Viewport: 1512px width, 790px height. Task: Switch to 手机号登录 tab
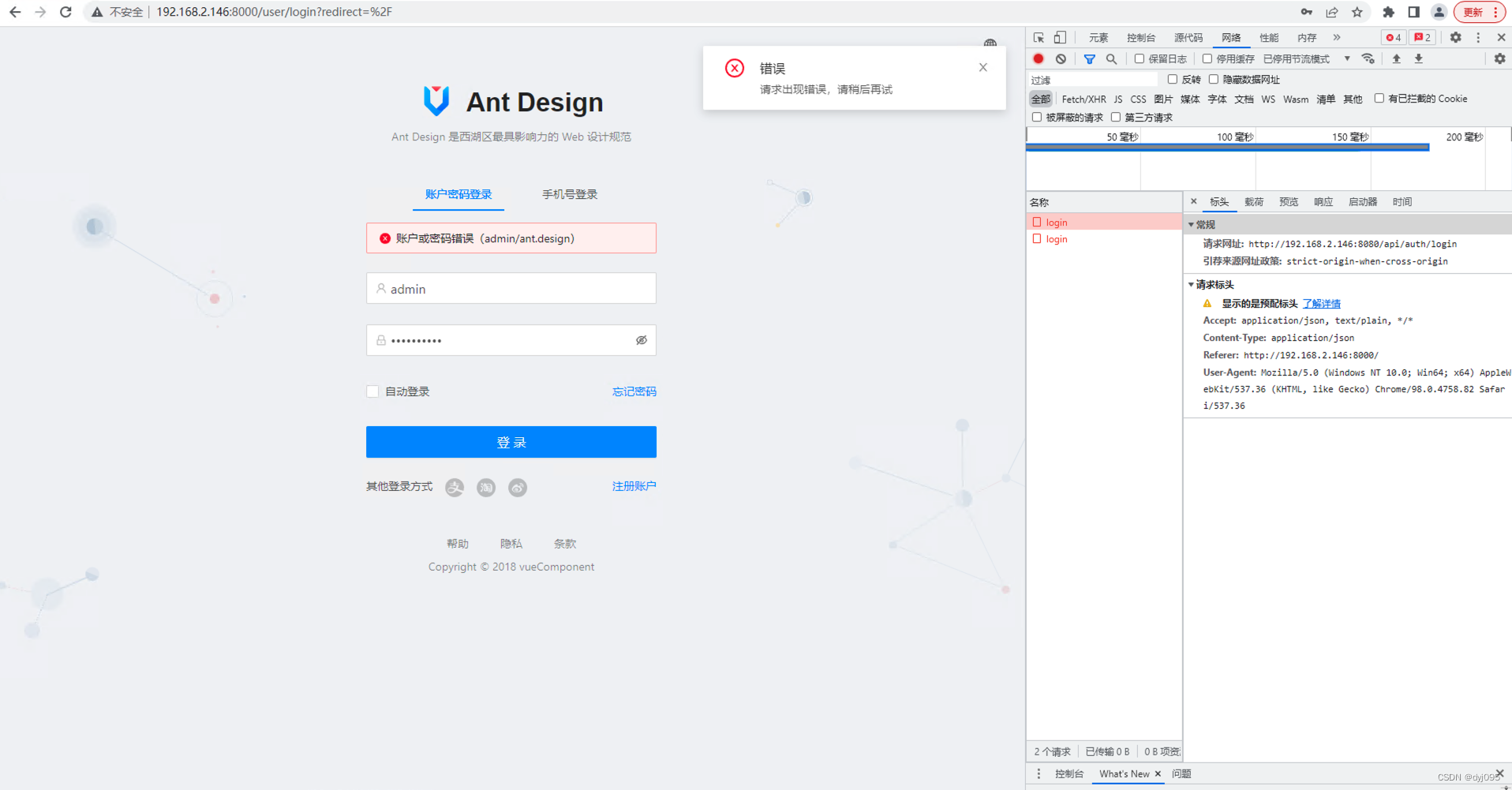(x=570, y=194)
